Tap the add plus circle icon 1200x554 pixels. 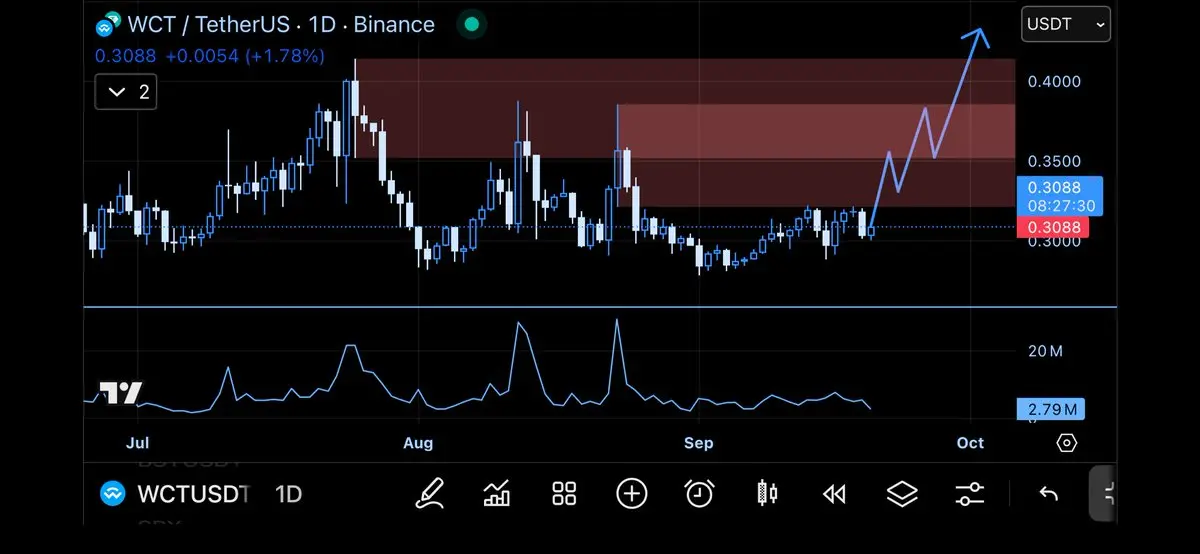632,493
